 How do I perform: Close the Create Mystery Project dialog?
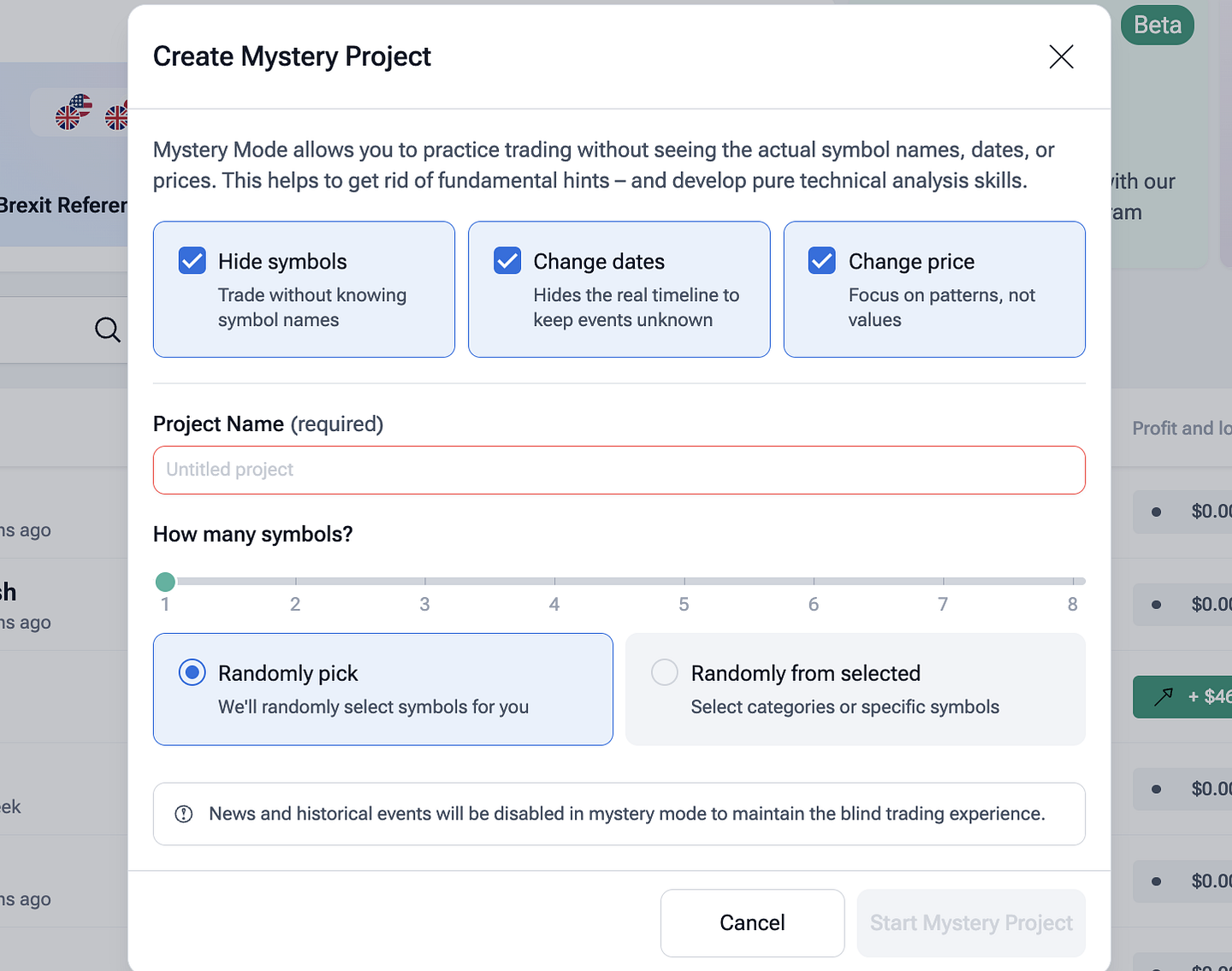[x=1061, y=56]
